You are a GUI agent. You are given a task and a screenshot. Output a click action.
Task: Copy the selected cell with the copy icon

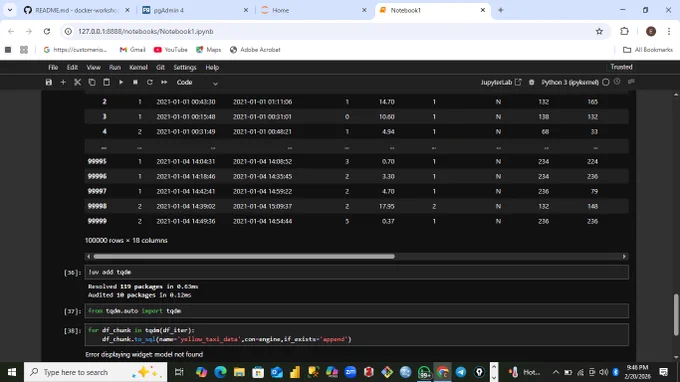pos(92,82)
